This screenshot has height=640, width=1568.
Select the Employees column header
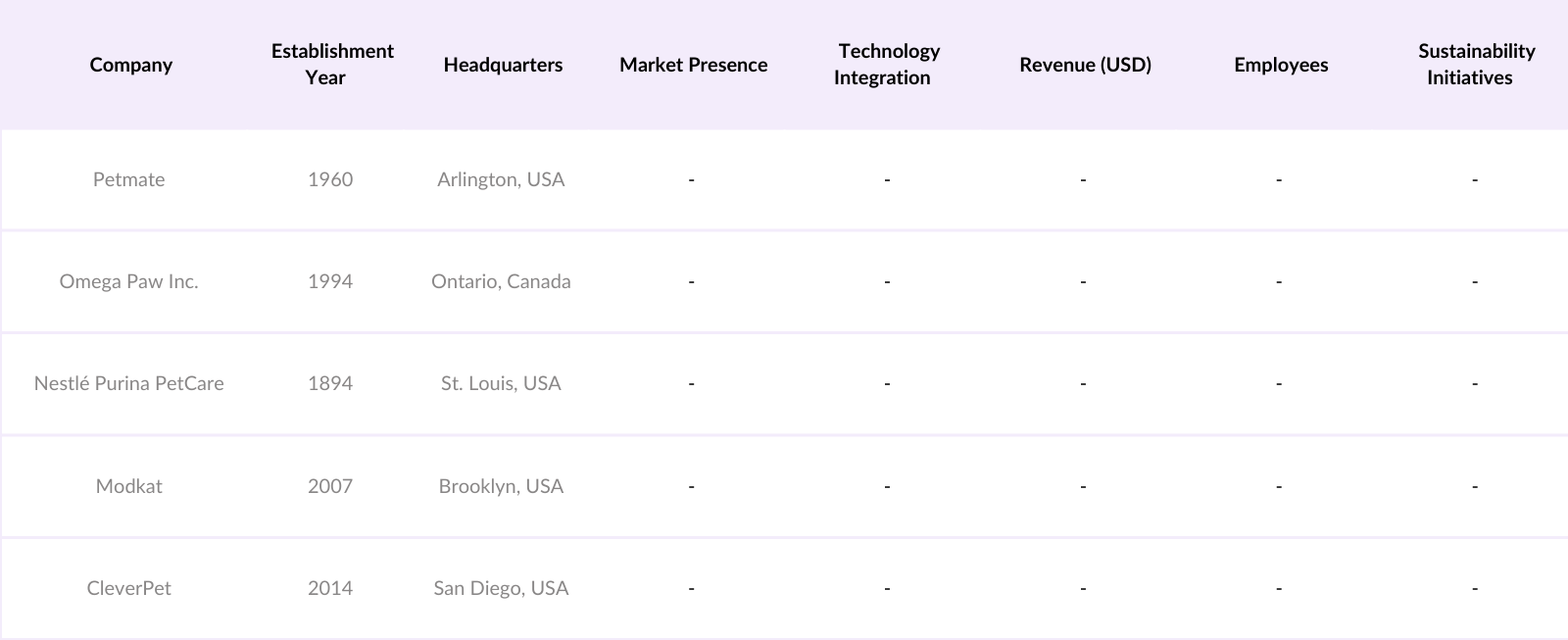pos(1281,65)
